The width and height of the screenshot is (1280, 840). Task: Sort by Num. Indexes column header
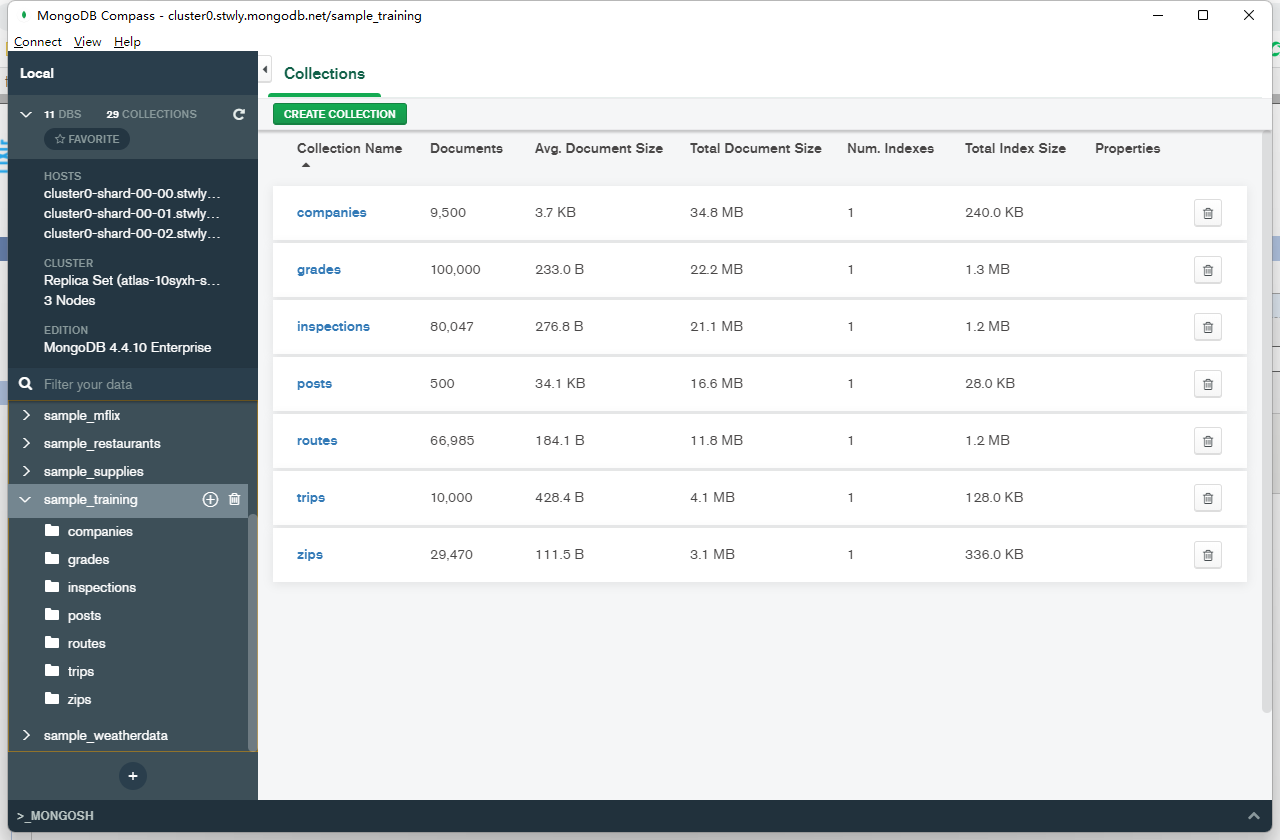pos(890,148)
